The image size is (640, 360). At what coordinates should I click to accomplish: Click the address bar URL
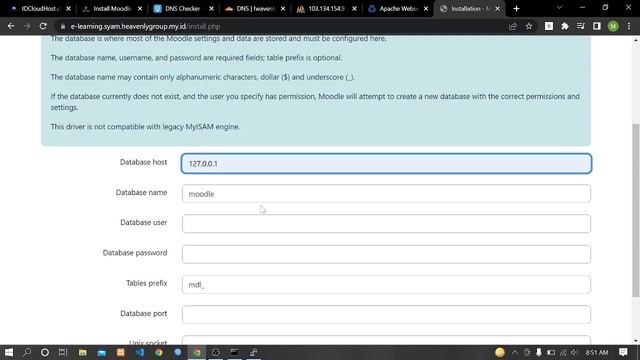pos(145,26)
